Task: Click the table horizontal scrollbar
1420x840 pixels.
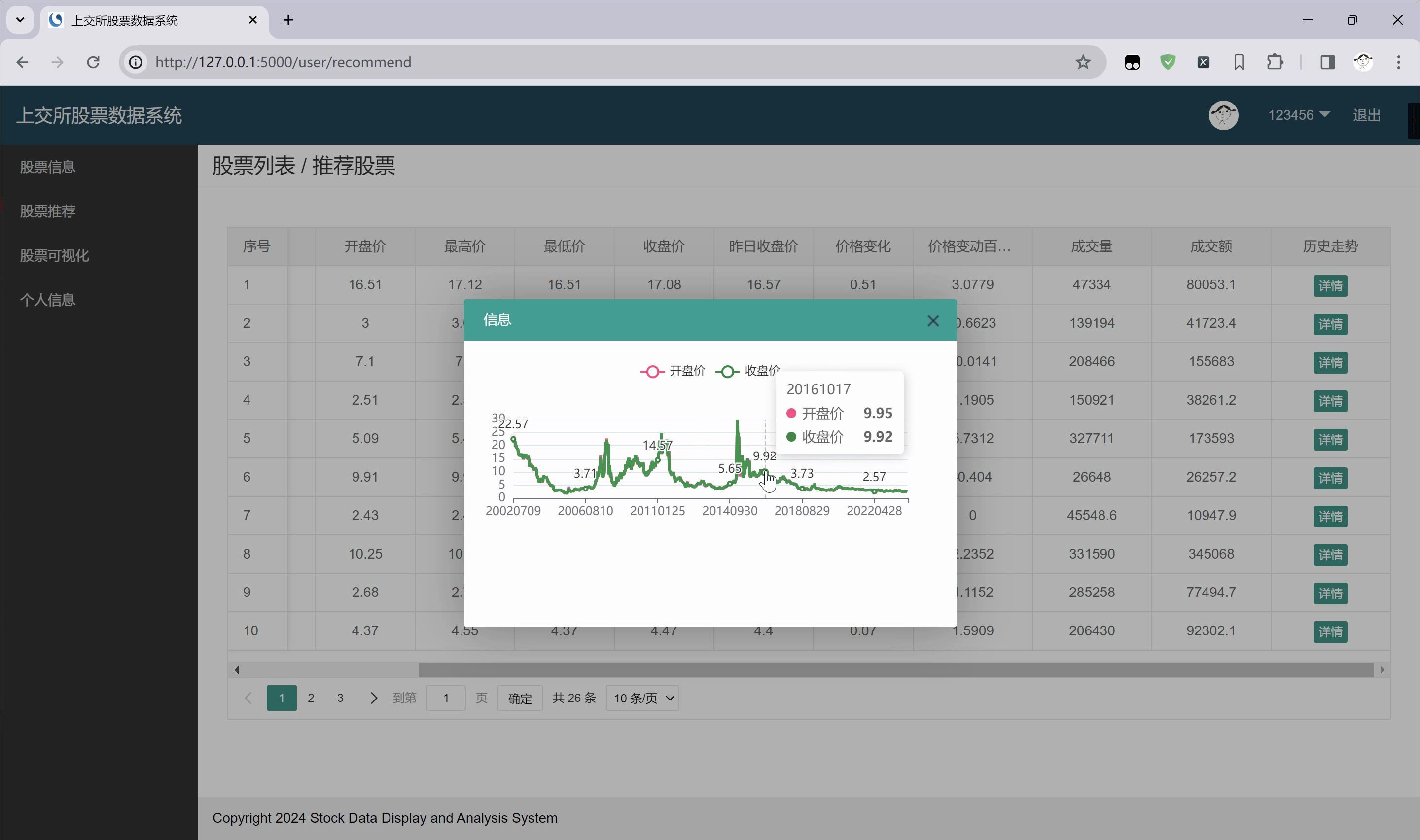Action: tap(895, 669)
